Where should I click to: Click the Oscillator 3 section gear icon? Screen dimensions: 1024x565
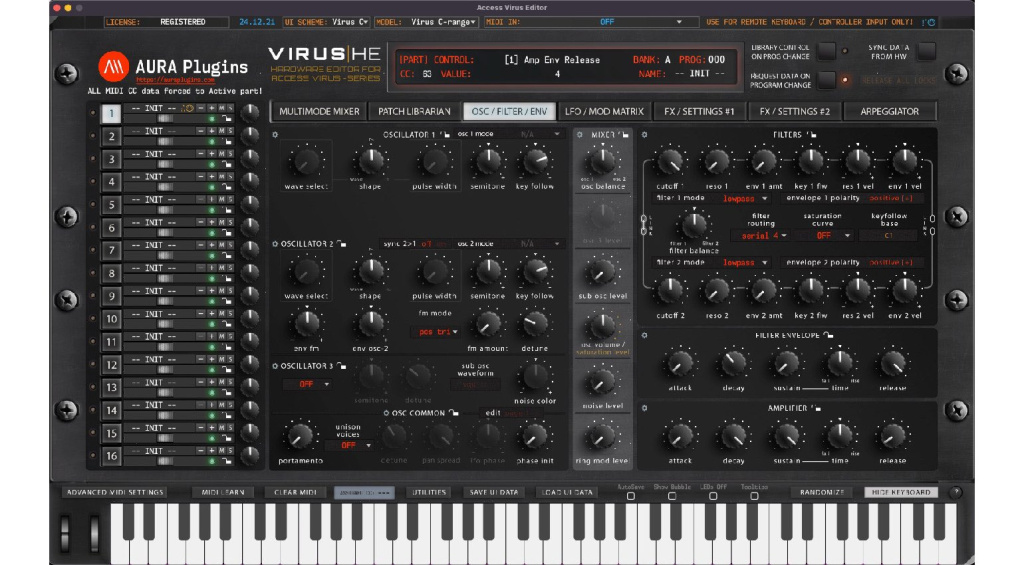(x=275, y=366)
